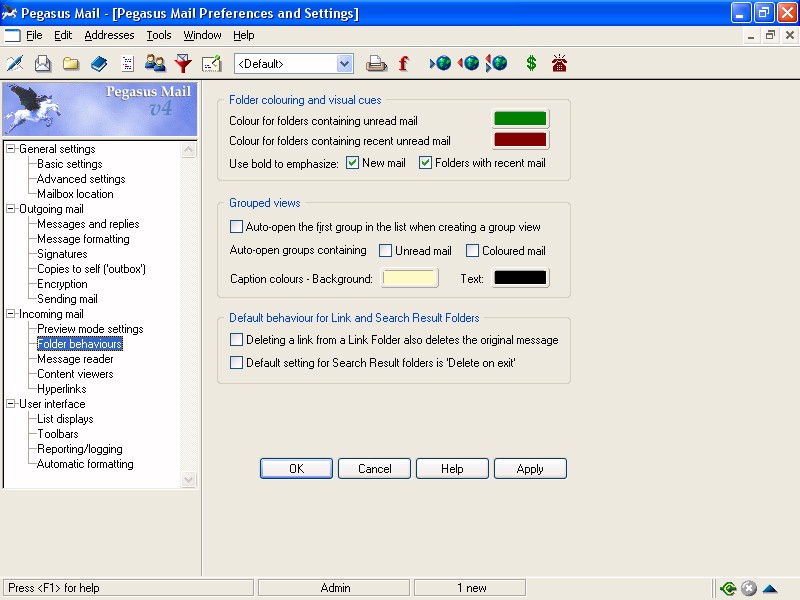Screen dimensions: 800x600
Task: Compose a new message with pen icon
Action: [15, 63]
